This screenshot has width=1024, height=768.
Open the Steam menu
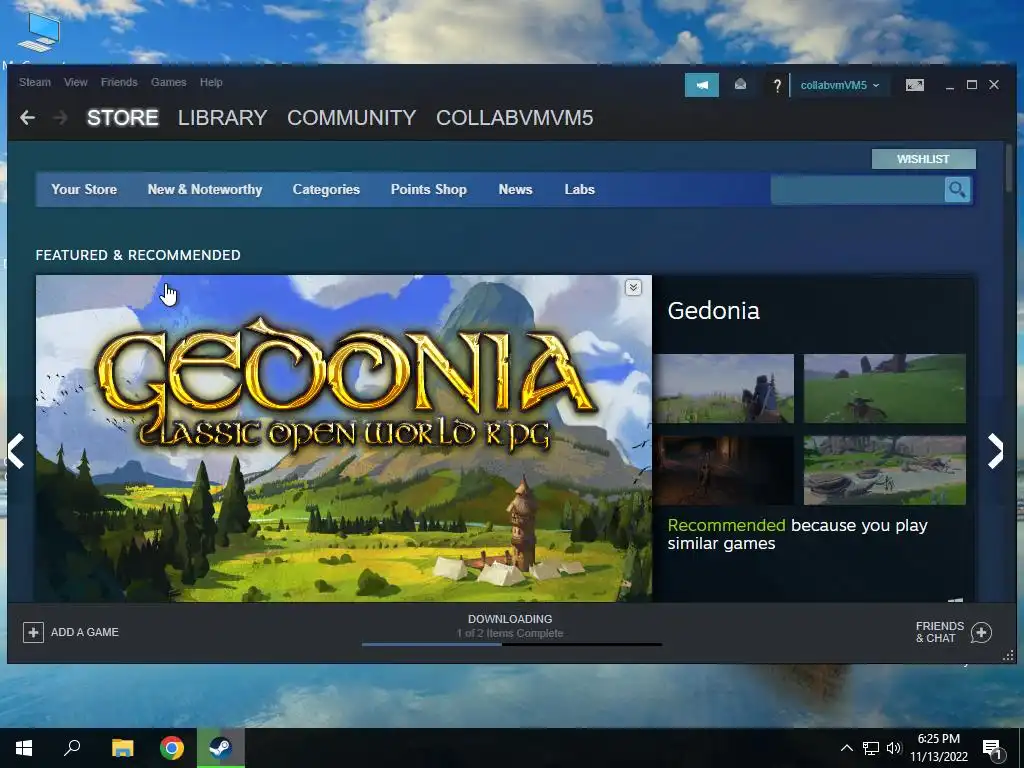pos(35,82)
